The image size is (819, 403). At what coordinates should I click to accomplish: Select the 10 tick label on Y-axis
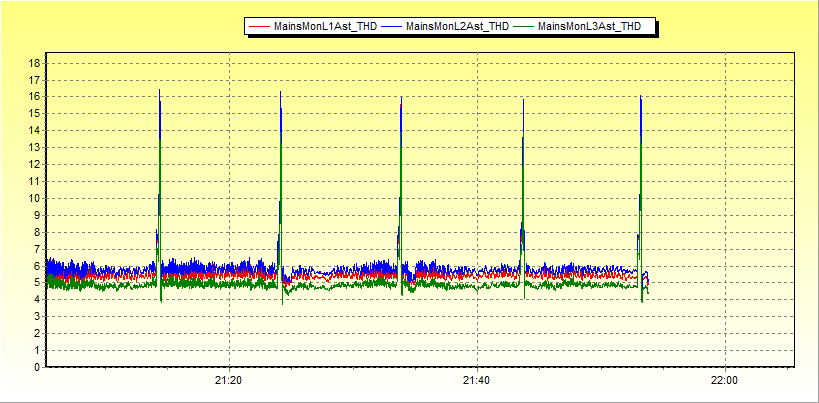[x=33, y=198]
